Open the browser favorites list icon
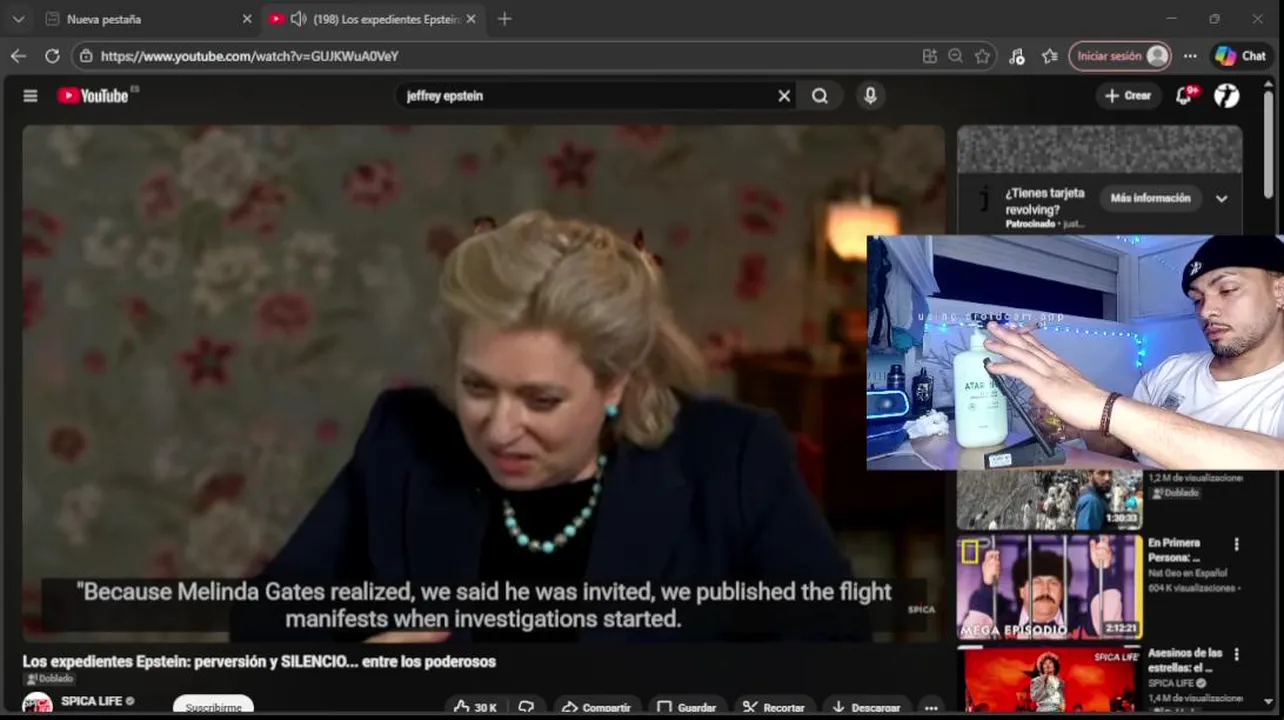 [x=1049, y=56]
